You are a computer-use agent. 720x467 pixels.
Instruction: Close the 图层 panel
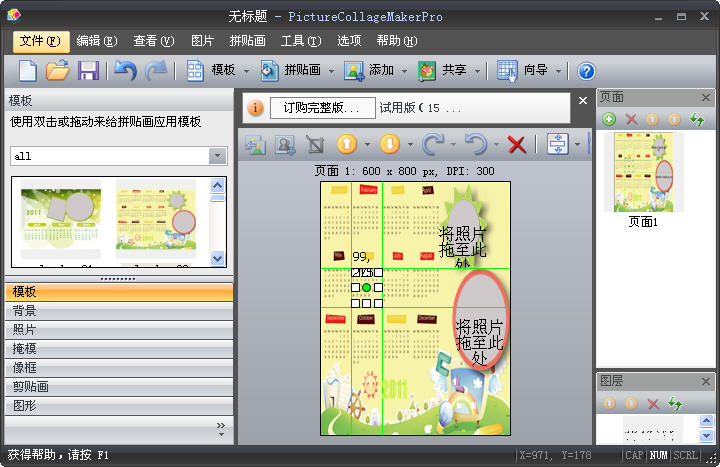point(706,381)
